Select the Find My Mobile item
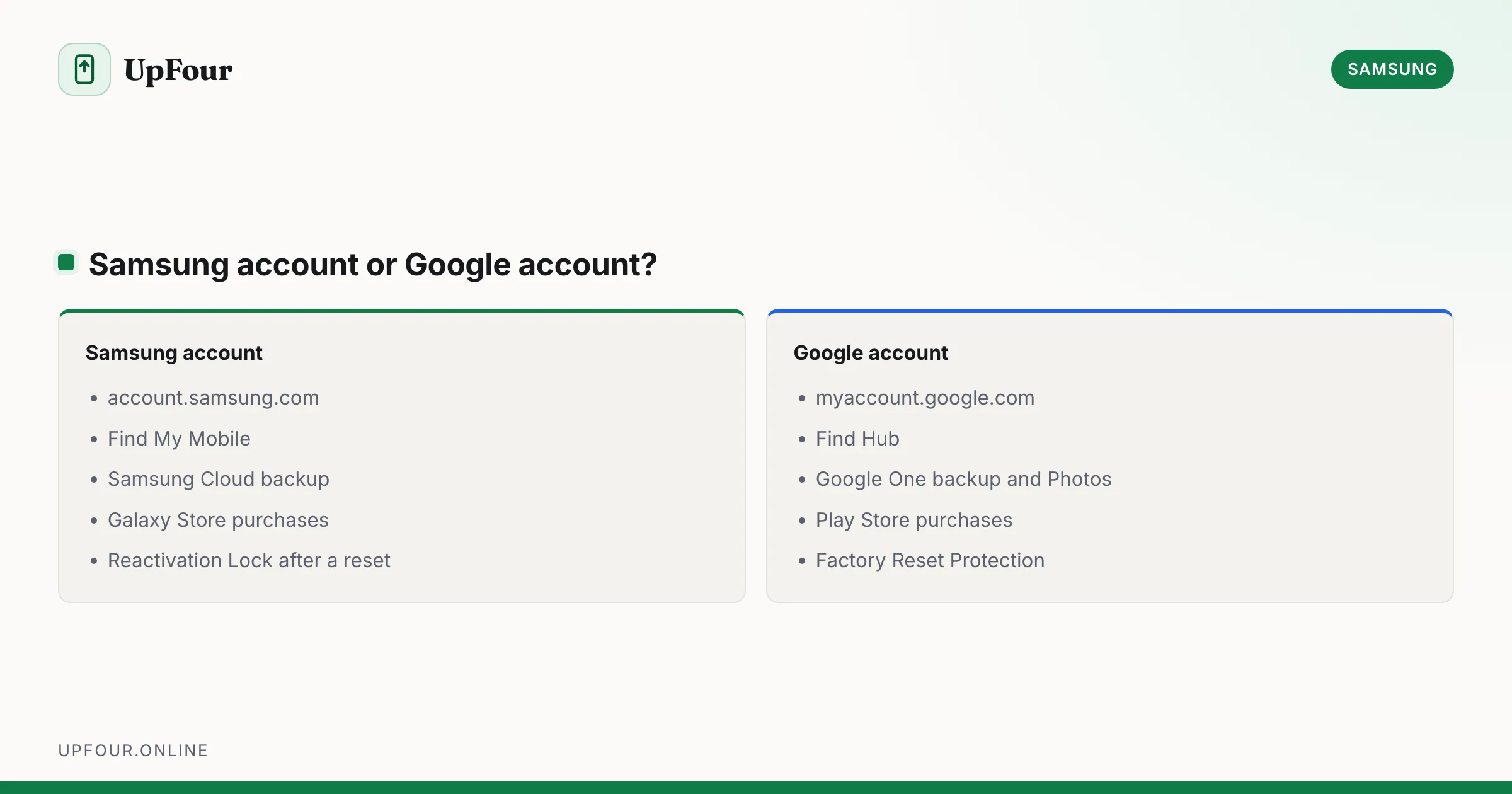This screenshot has height=794, width=1512. 179,439
